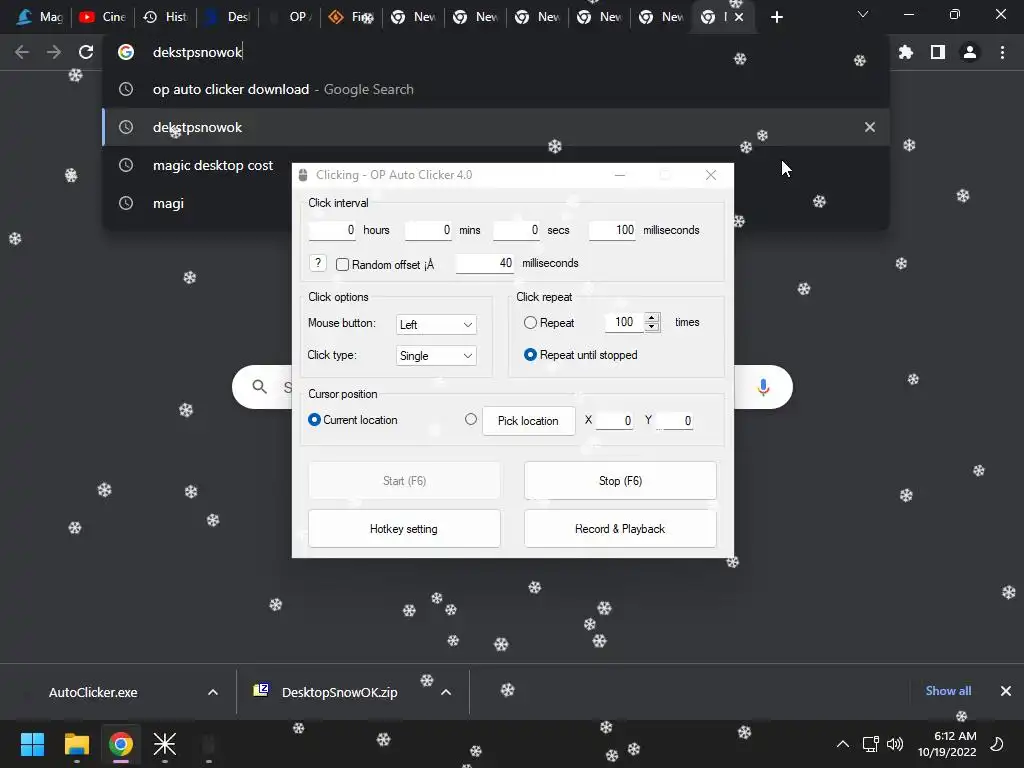Switch to the Mag tab
This screenshot has width=1024, height=768.
coord(38,17)
